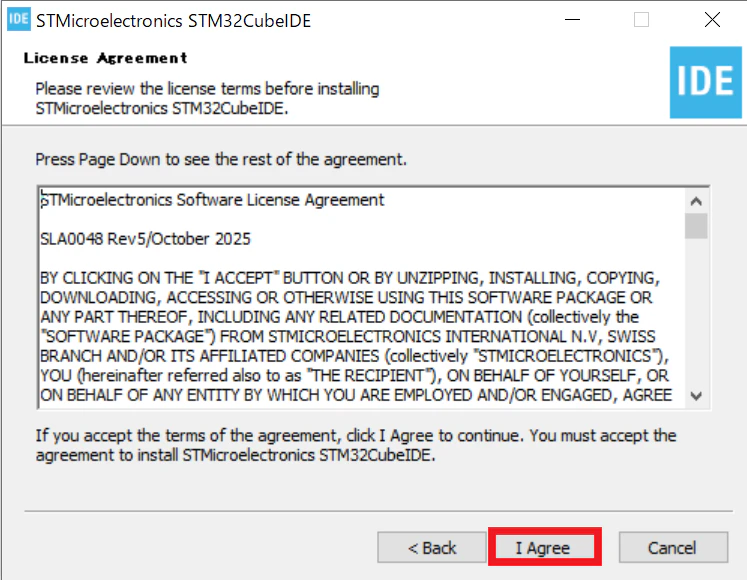Screen dimensions: 747x580
Task: Minimize the installer window
Action: [x=572, y=20]
